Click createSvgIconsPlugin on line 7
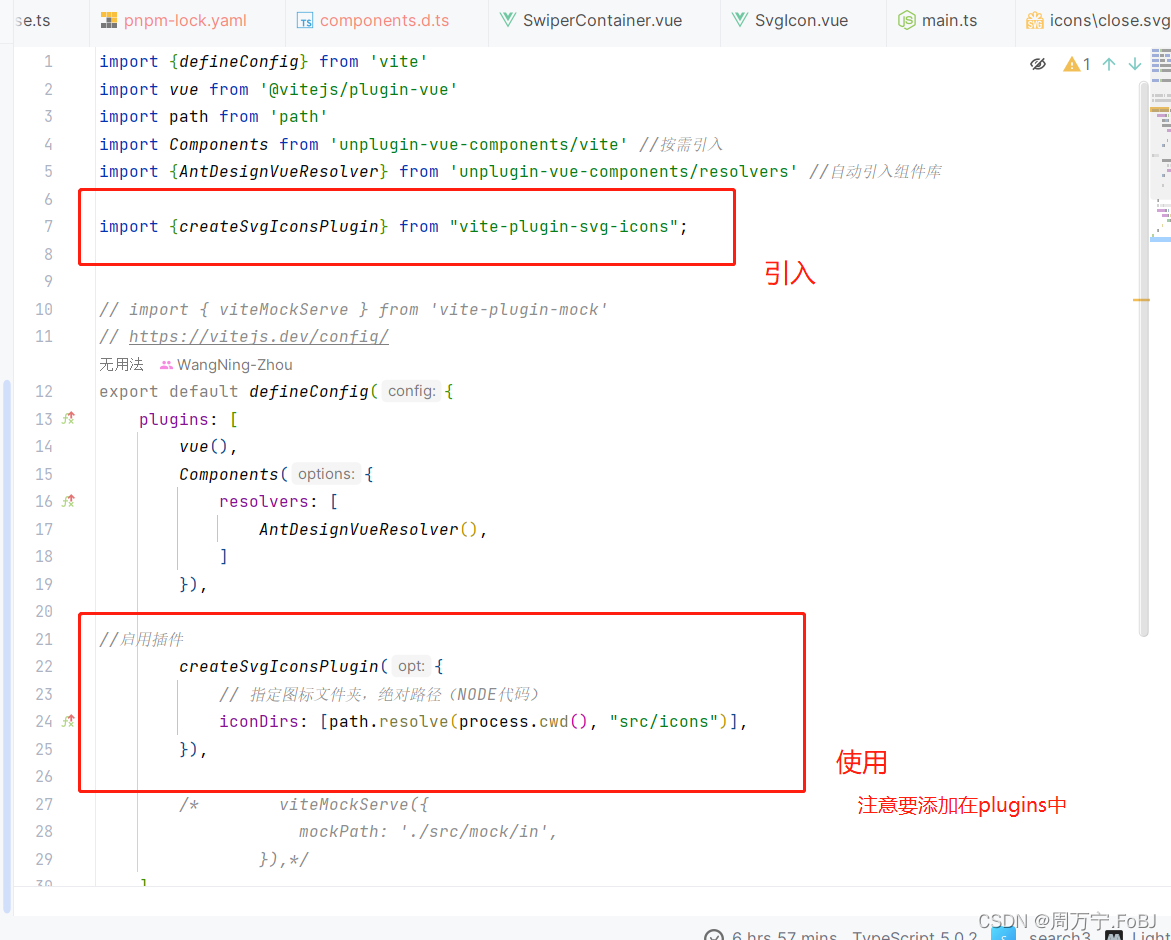This screenshot has width=1171, height=940. 279,226
